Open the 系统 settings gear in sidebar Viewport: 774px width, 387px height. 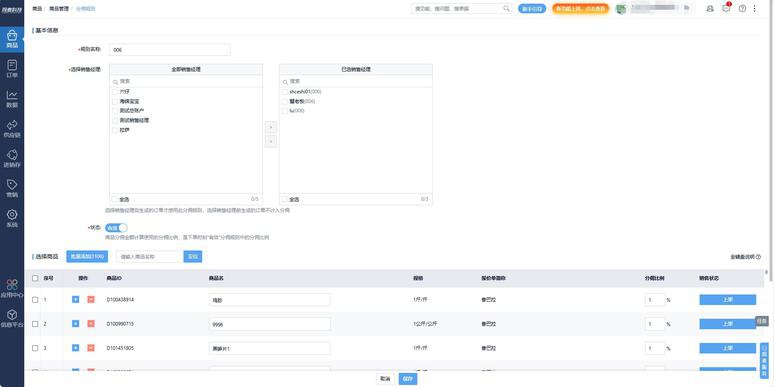point(12,218)
